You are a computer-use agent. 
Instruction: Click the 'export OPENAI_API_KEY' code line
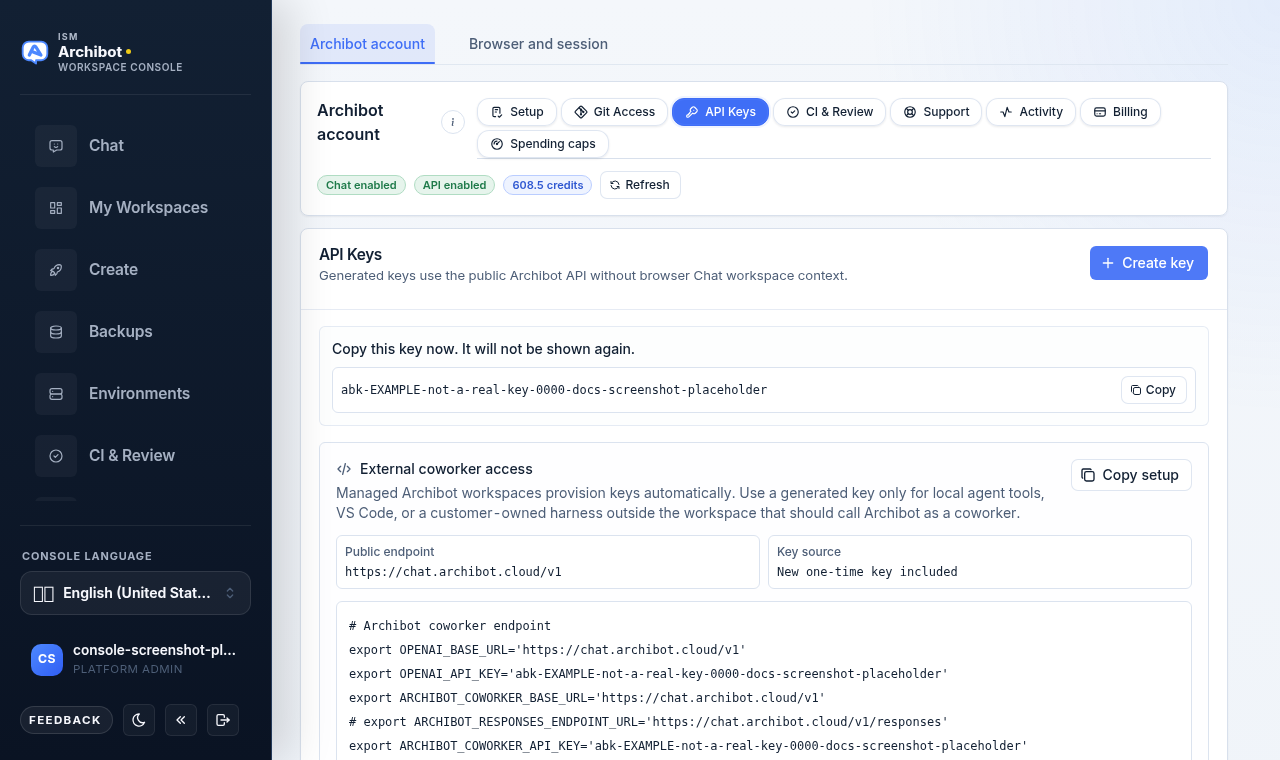(648, 674)
